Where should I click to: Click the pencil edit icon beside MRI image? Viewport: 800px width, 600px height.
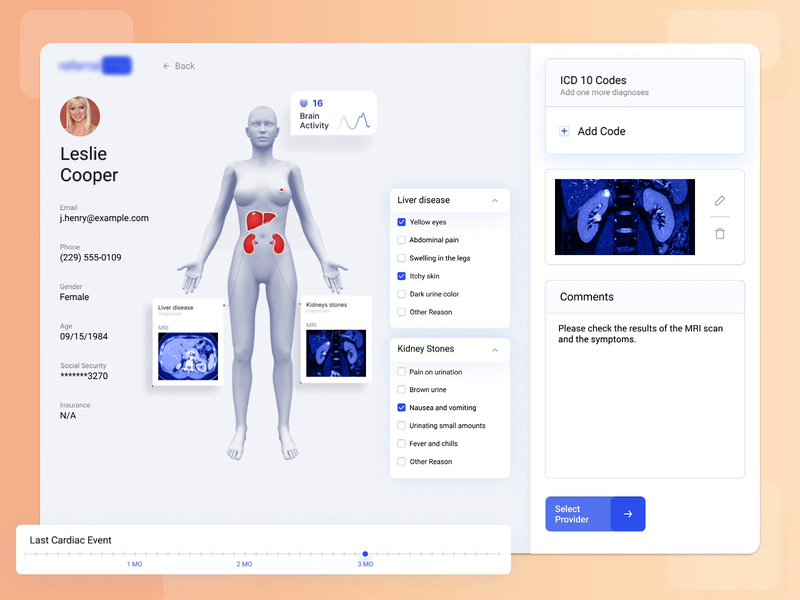719,201
